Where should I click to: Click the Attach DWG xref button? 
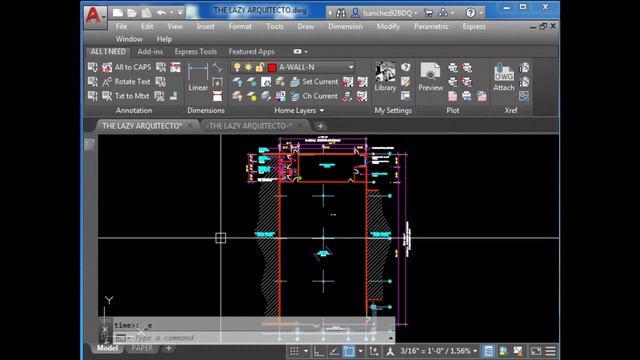(504, 77)
